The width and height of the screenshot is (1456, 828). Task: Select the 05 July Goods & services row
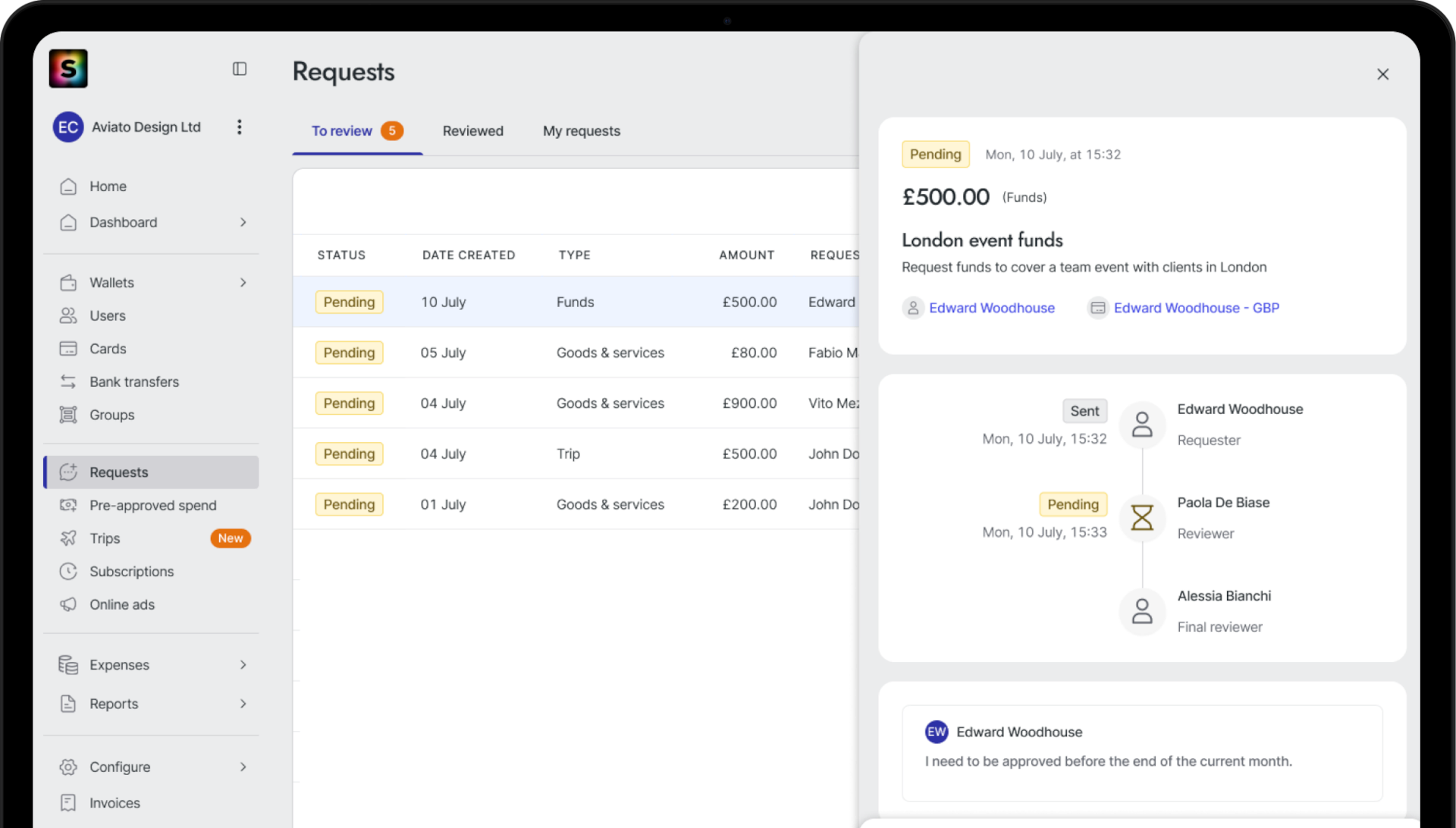[576, 353]
